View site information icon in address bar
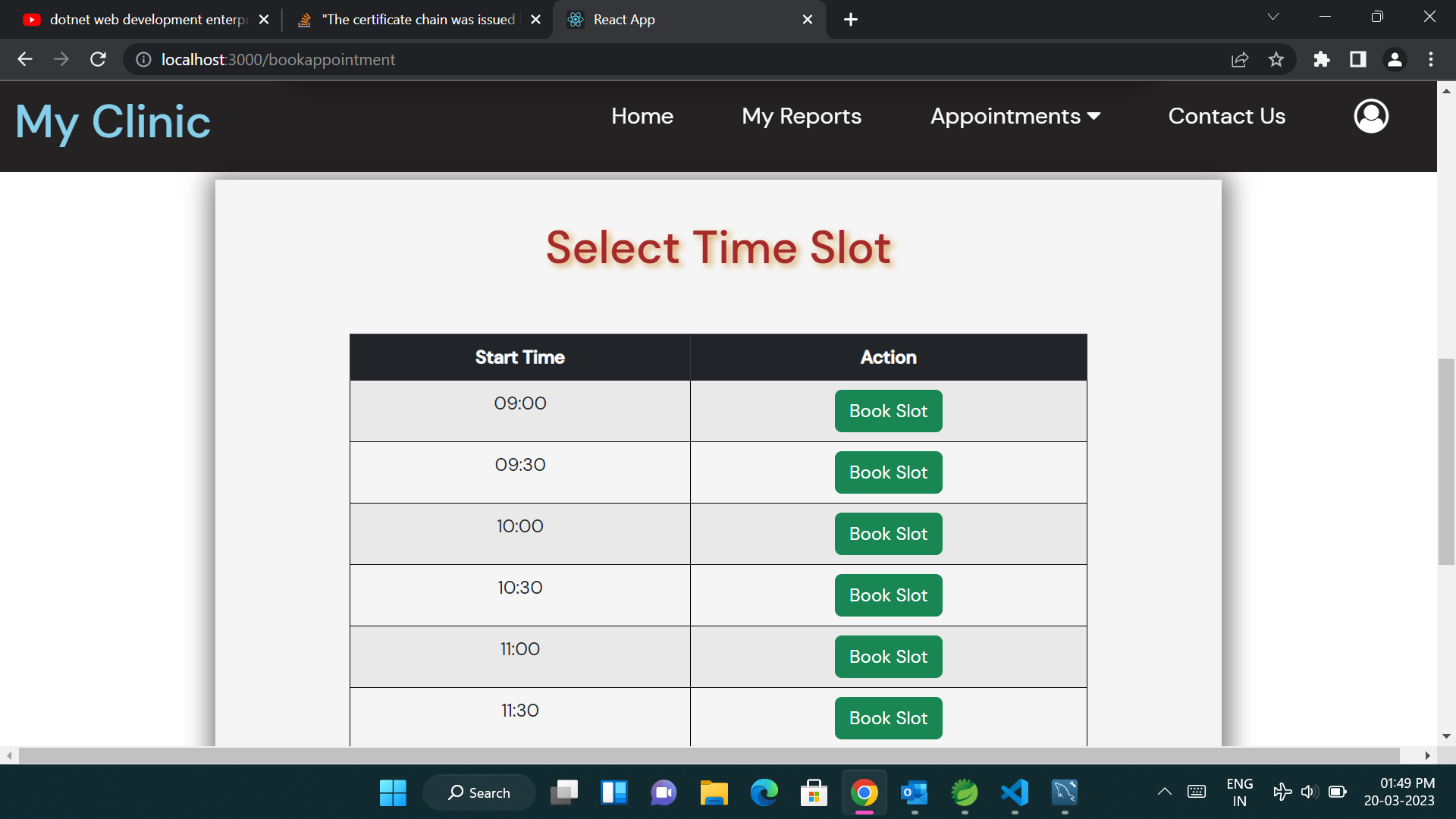1456x819 pixels. point(143,59)
